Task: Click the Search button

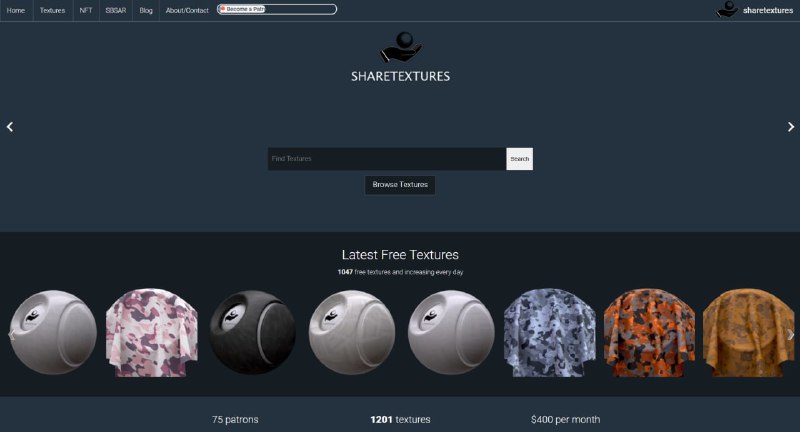Action: pyautogui.click(x=519, y=159)
